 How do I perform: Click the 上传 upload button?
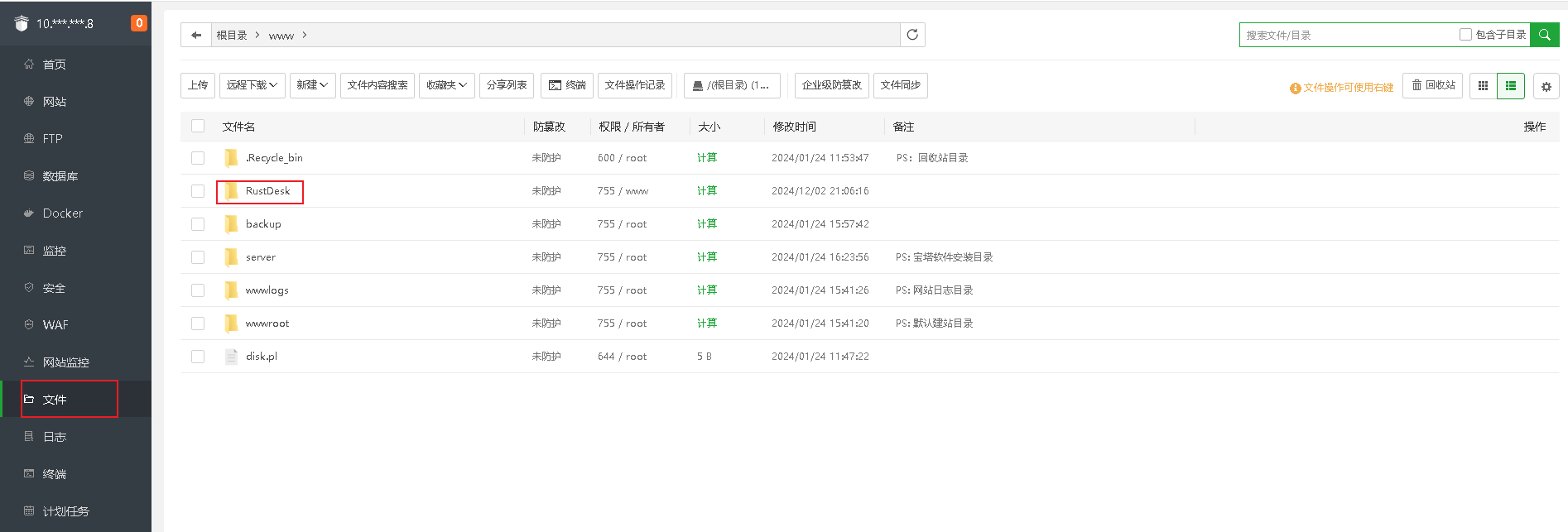click(198, 85)
